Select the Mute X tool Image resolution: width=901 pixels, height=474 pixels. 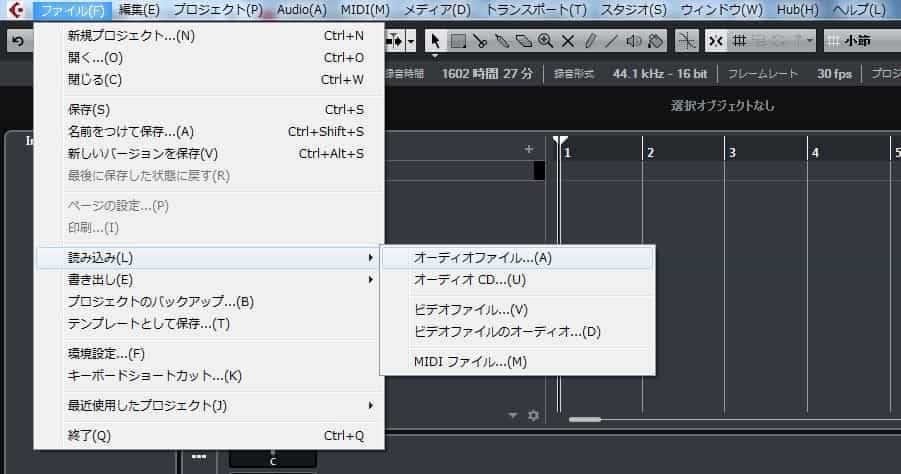point(568,41)
